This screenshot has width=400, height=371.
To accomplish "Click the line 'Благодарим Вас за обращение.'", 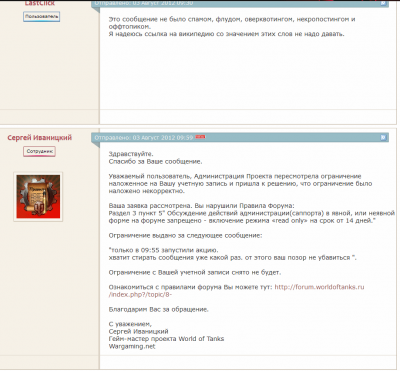I will 158,309.
